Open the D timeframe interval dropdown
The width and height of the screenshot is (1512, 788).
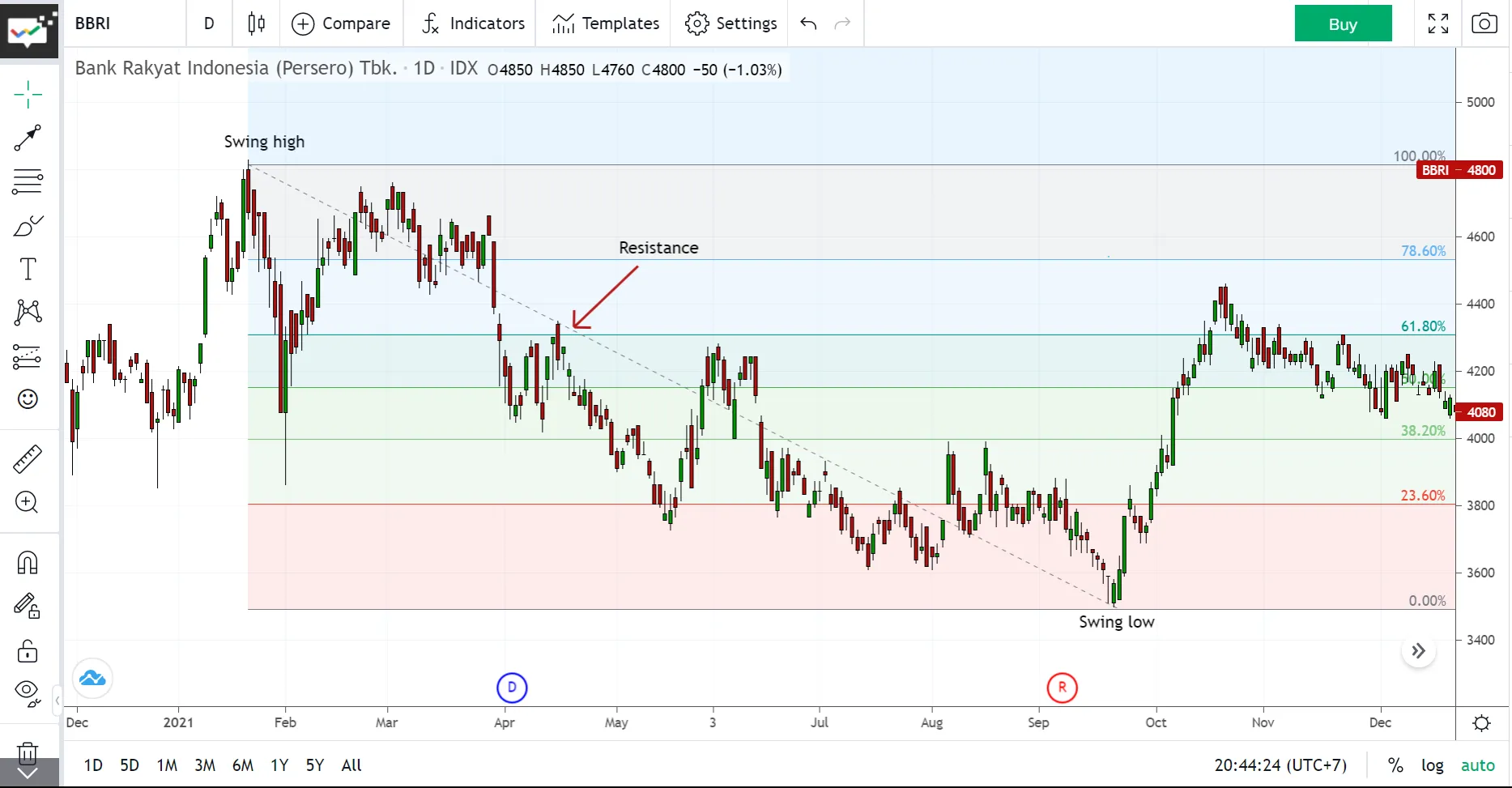209,23
